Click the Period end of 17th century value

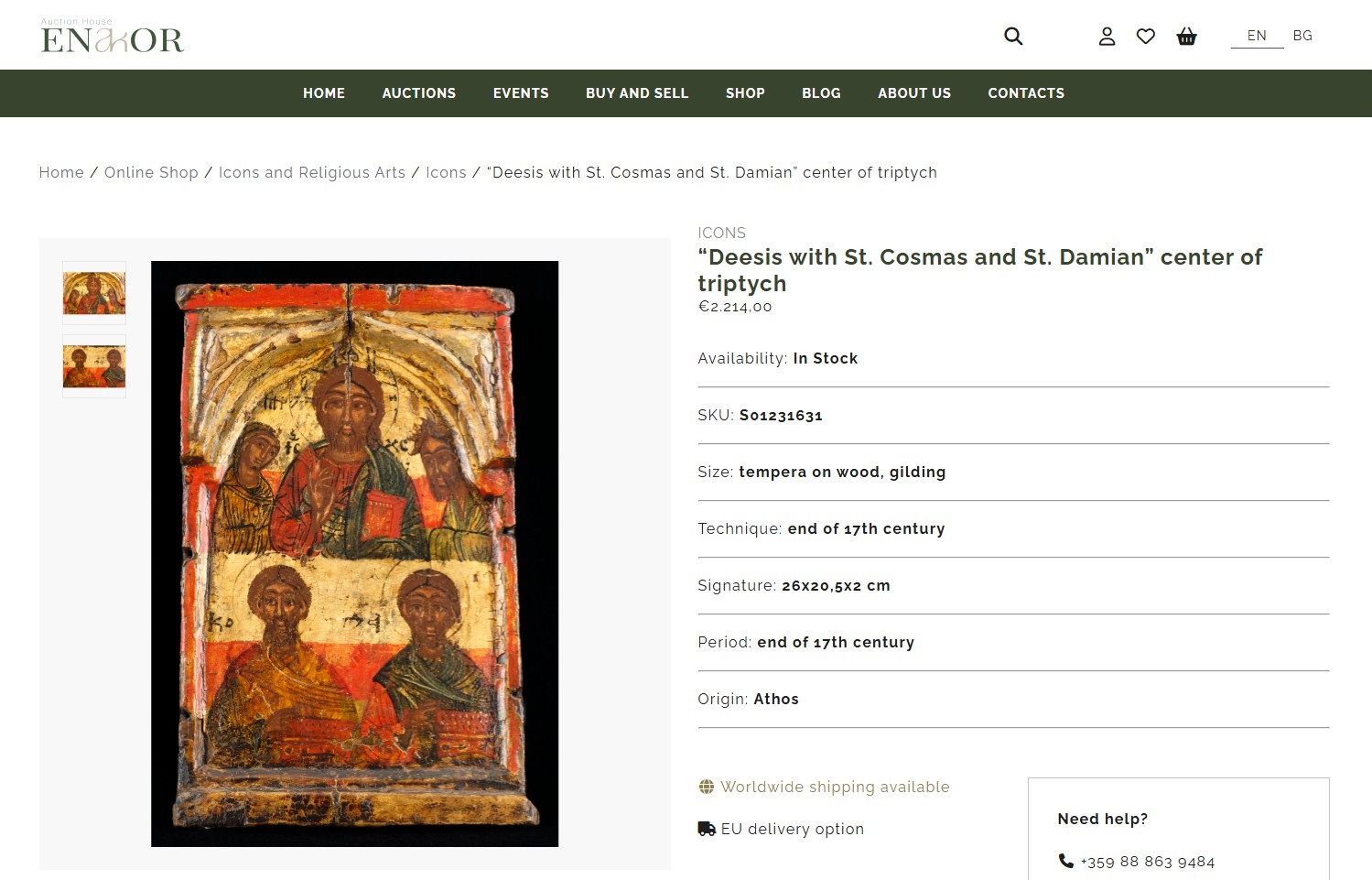click(836, 642)
